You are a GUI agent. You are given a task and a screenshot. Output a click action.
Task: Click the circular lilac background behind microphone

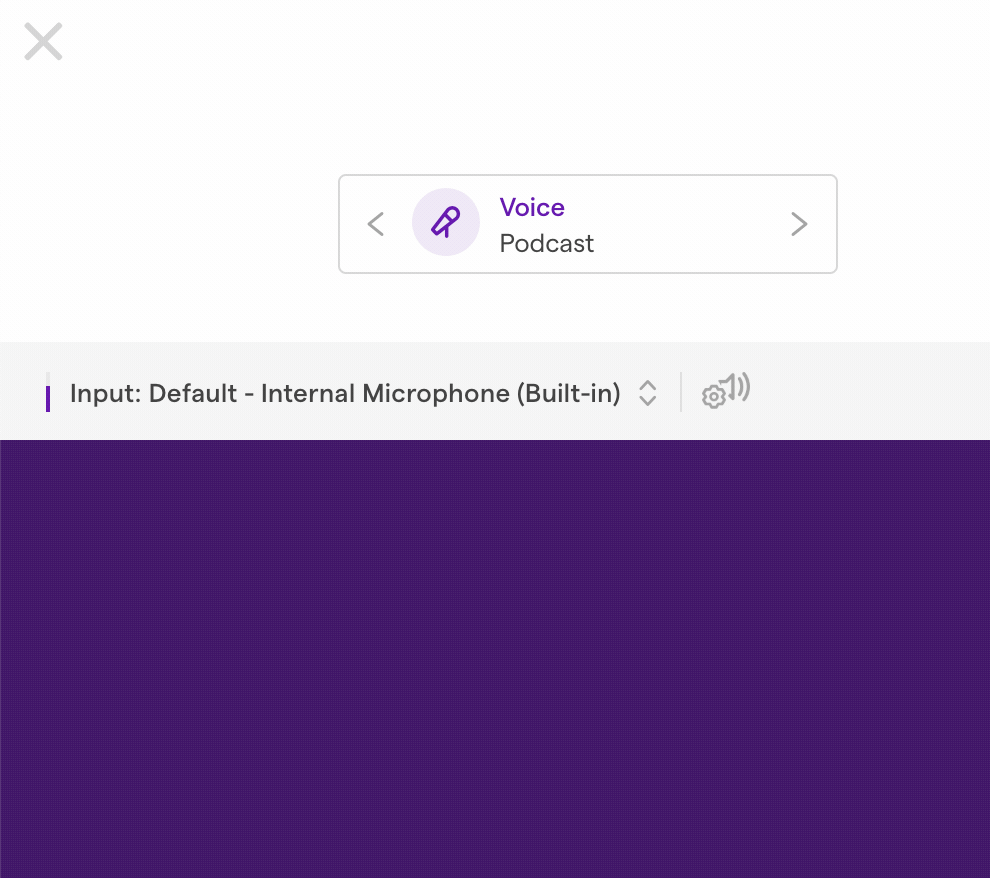pos(446,222)
